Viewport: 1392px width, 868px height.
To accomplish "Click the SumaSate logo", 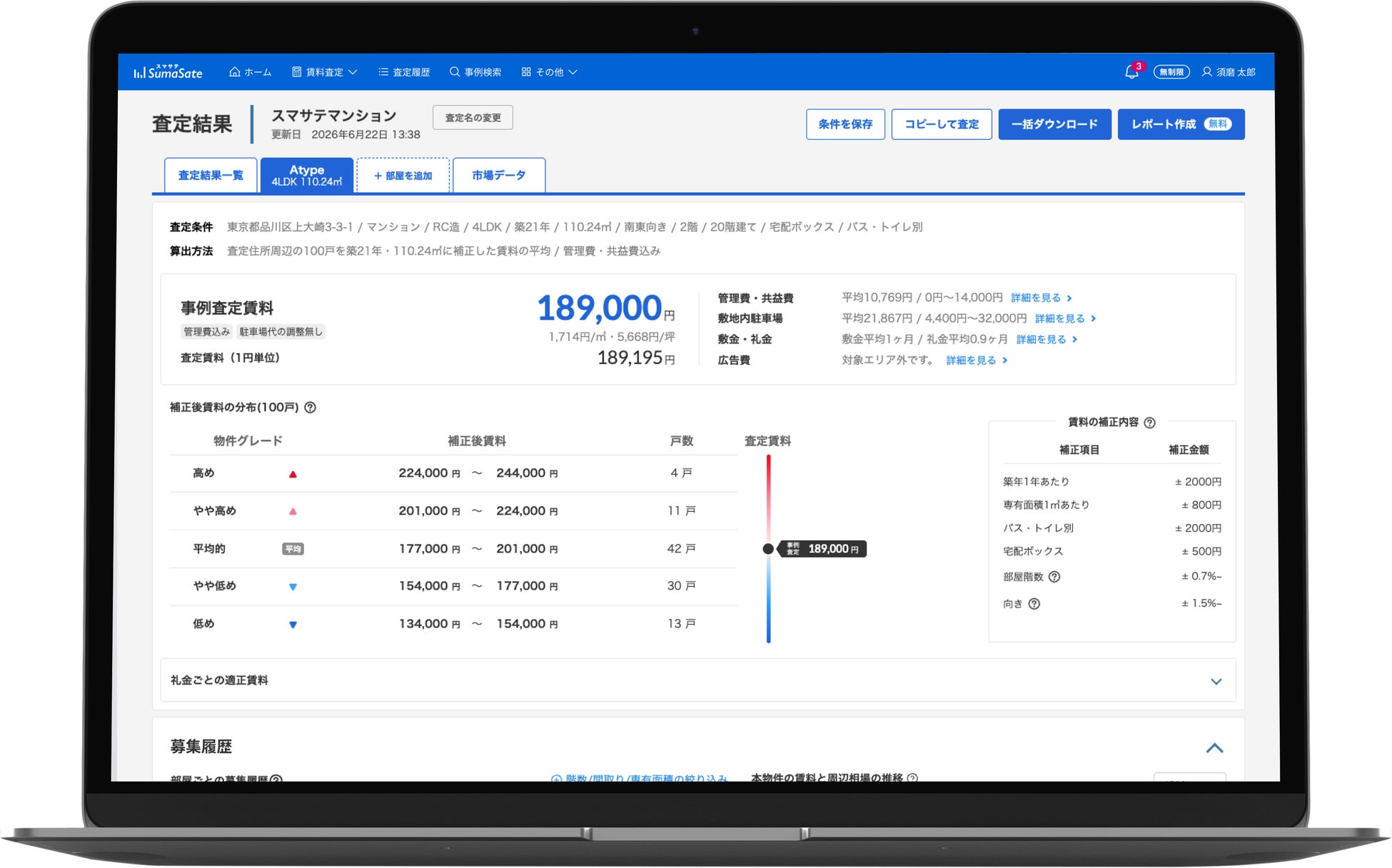I will click(168, 72).
